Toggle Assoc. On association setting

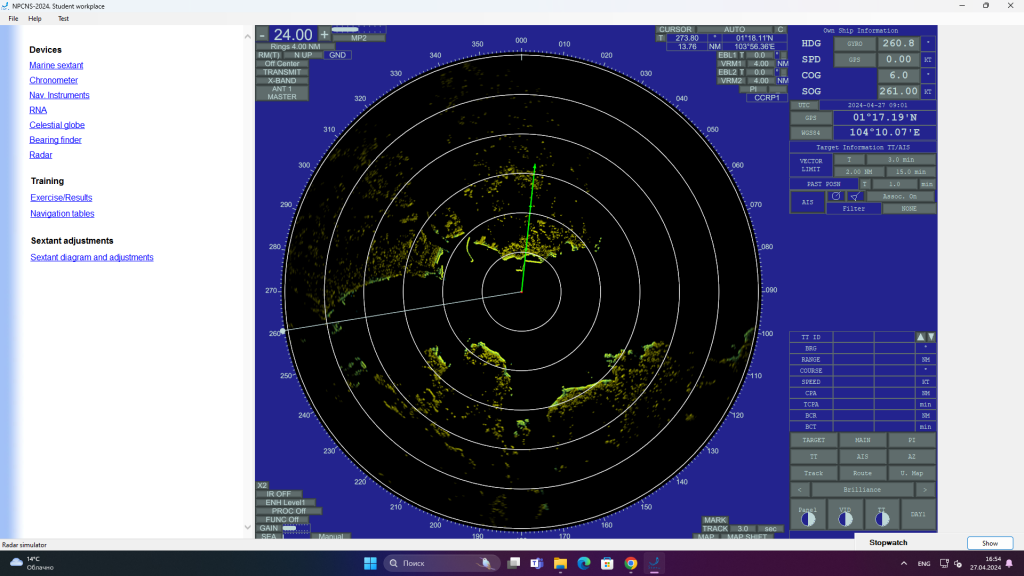pyautogui.click(x=899, y=196)
